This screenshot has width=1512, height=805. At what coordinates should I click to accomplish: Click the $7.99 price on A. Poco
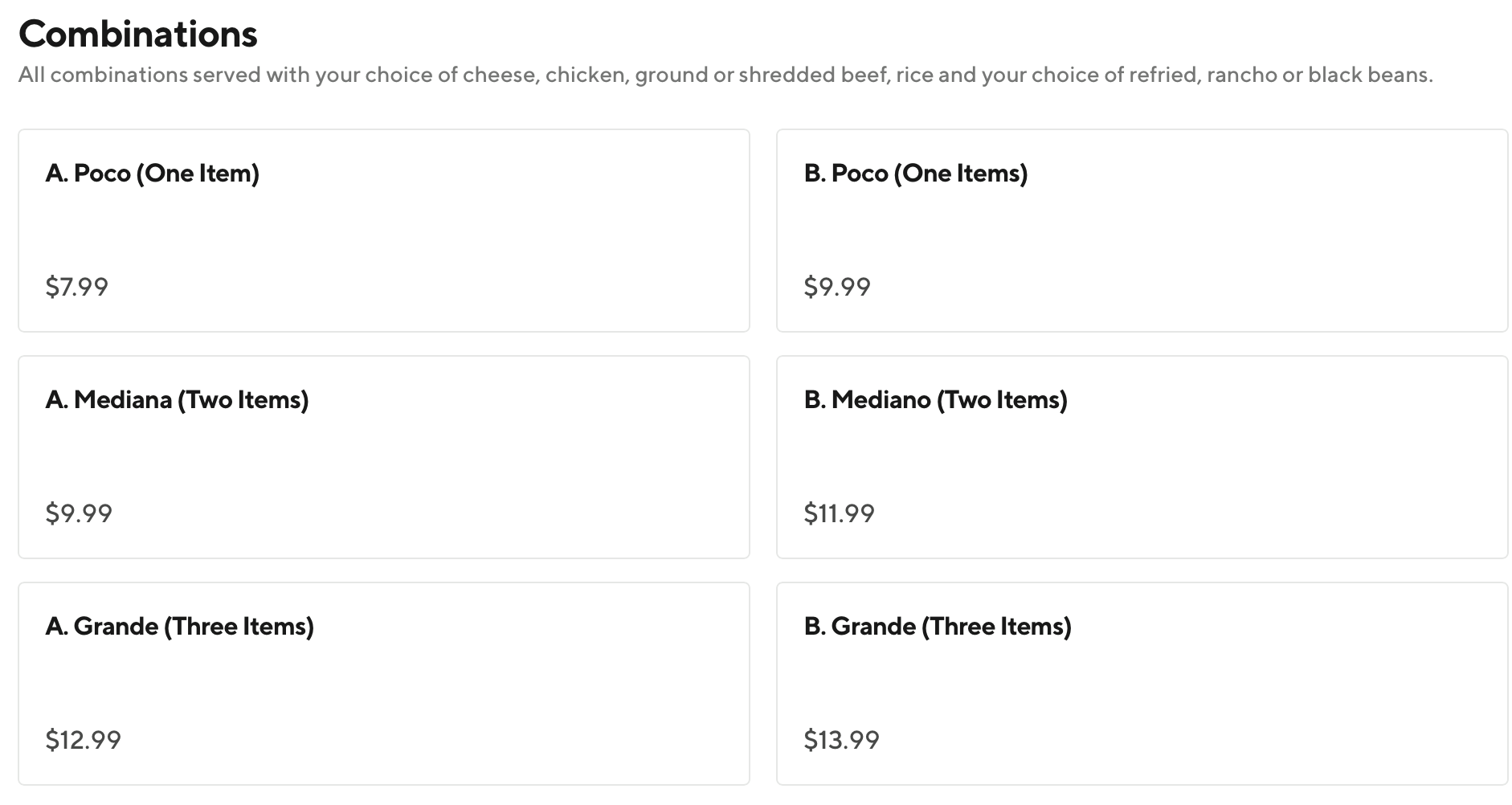pos(77,287)
